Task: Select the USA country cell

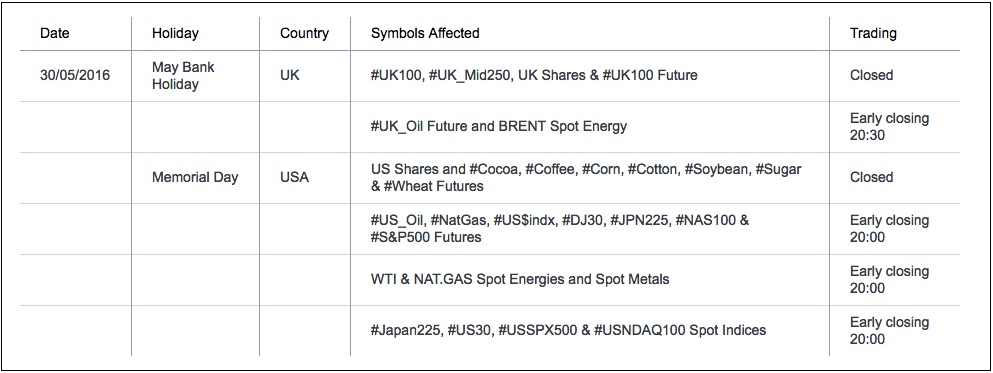Action: 294,177
